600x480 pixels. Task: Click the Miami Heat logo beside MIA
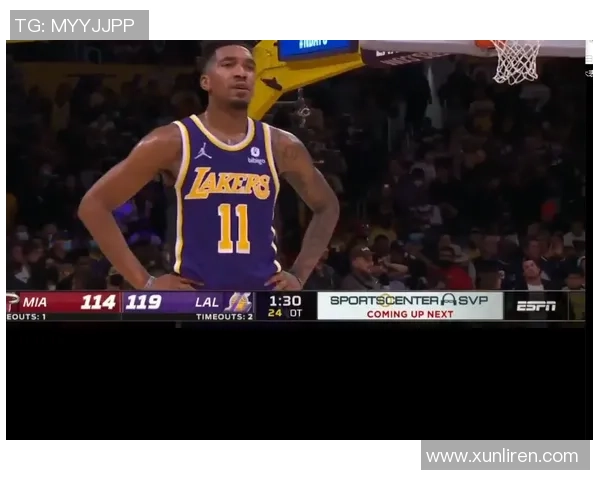coord(13,302)
